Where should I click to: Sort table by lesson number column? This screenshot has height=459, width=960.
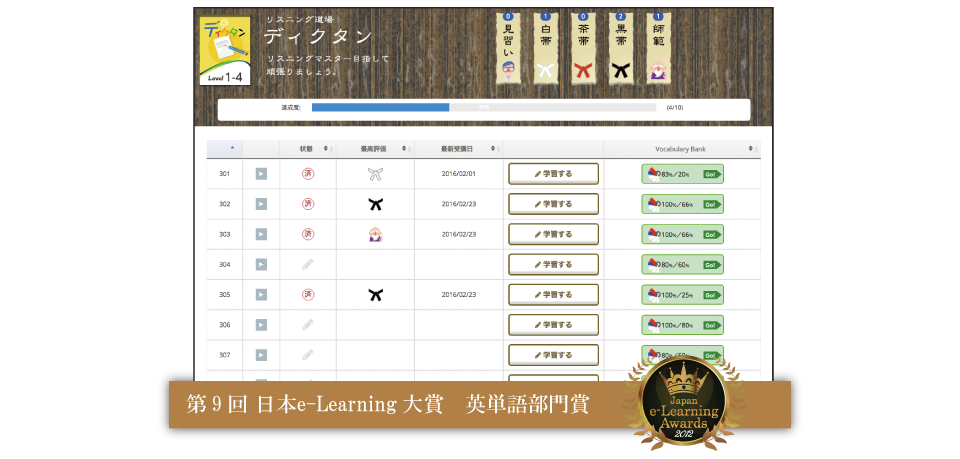[225, 149]
